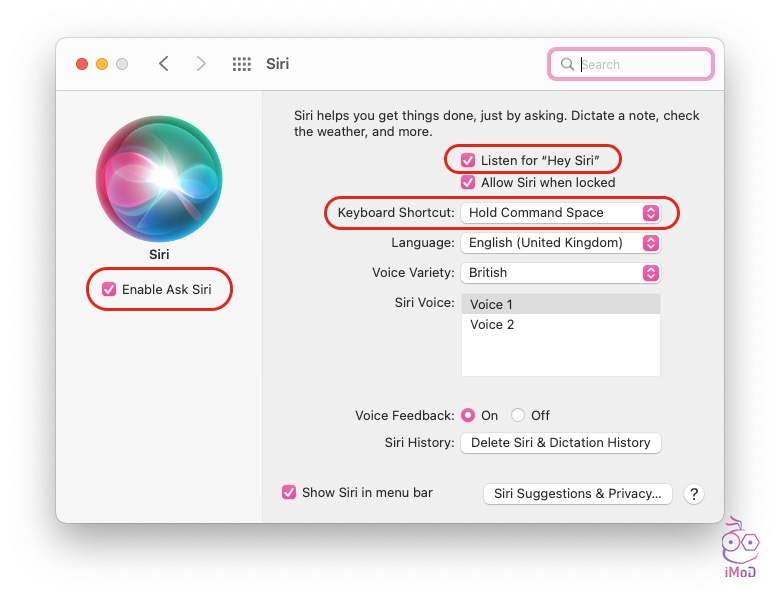Toggle Allow Siri when locked
780x597 pixels.
468,183
